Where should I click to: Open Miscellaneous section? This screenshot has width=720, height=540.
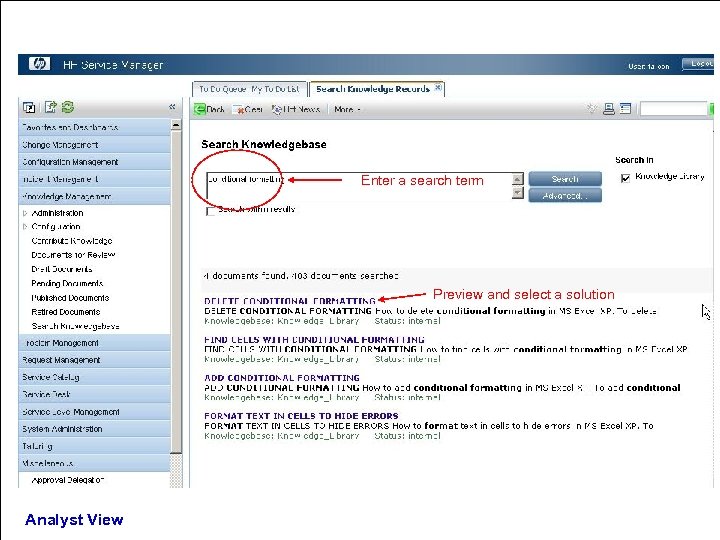pyautogui.click(x=95, y=463)
